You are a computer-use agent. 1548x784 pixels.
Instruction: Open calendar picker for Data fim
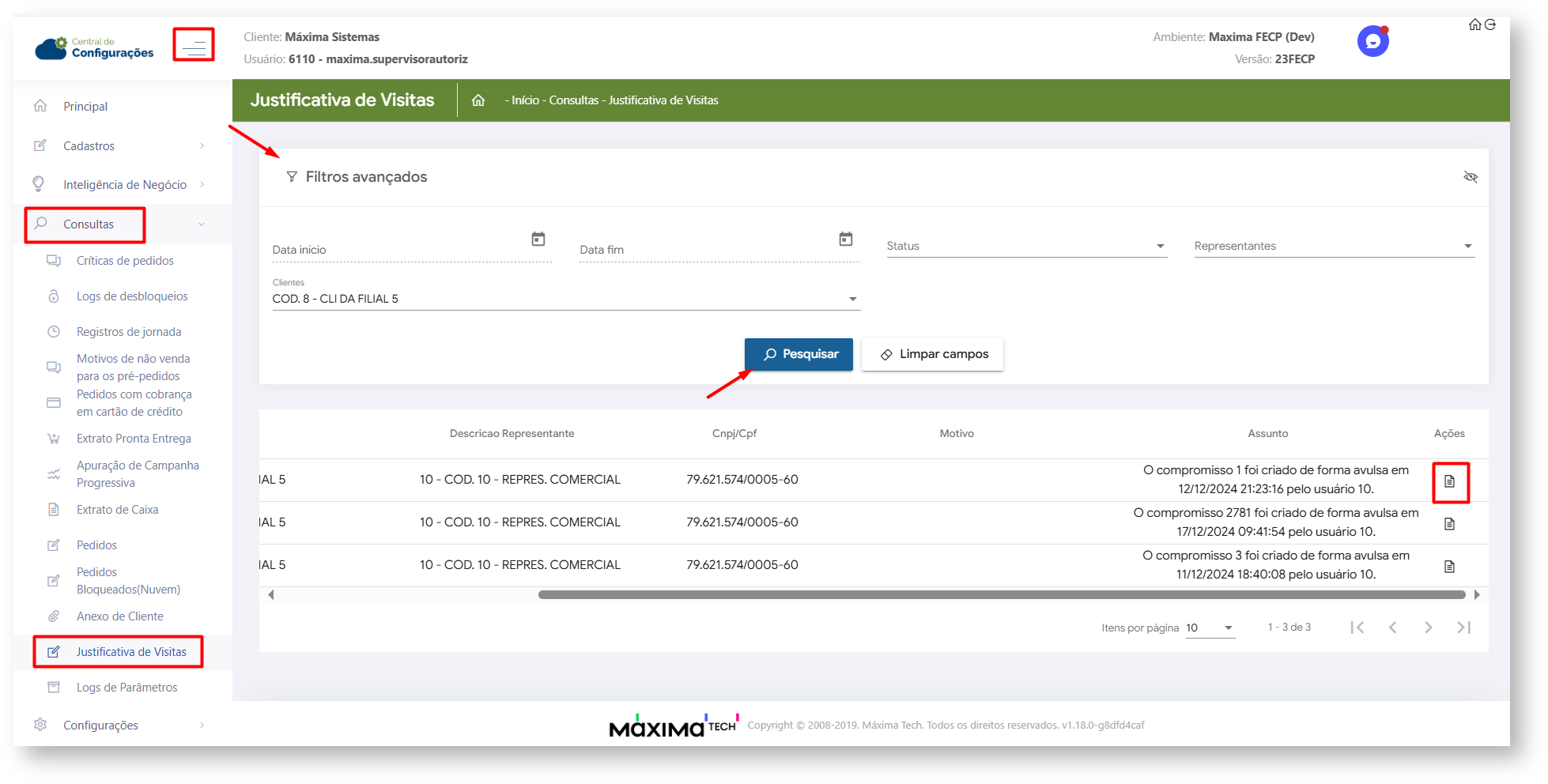pyautogui.click(x=845, y=239)
